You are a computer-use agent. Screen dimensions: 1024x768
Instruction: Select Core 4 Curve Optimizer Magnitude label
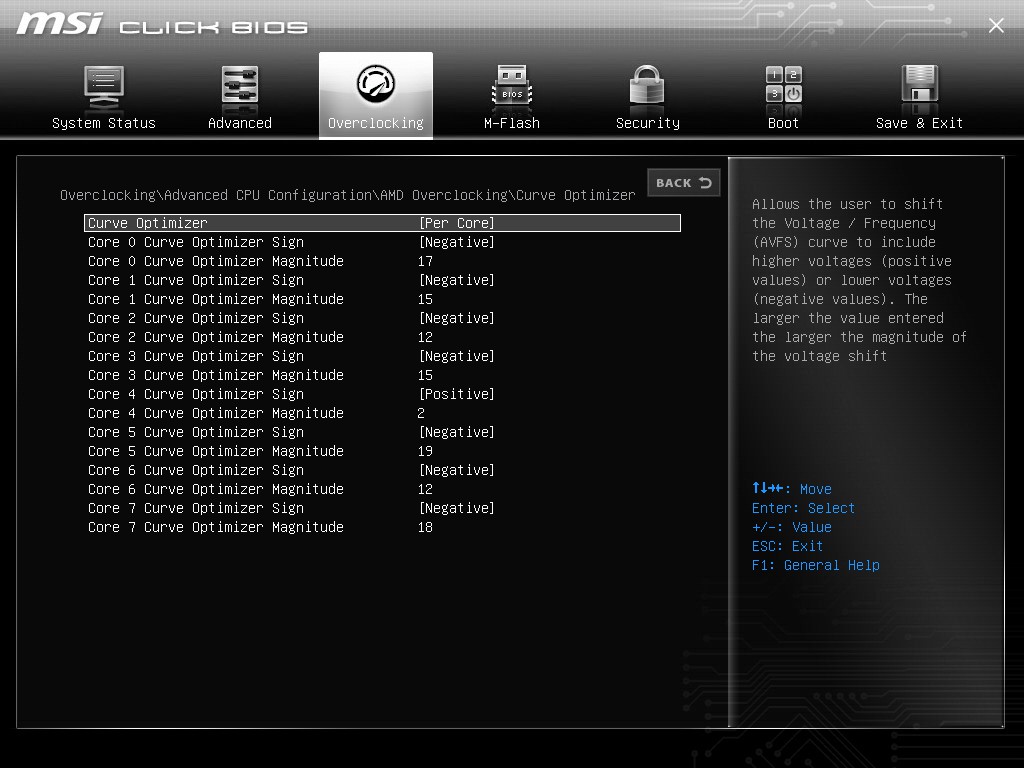point(216,413)
